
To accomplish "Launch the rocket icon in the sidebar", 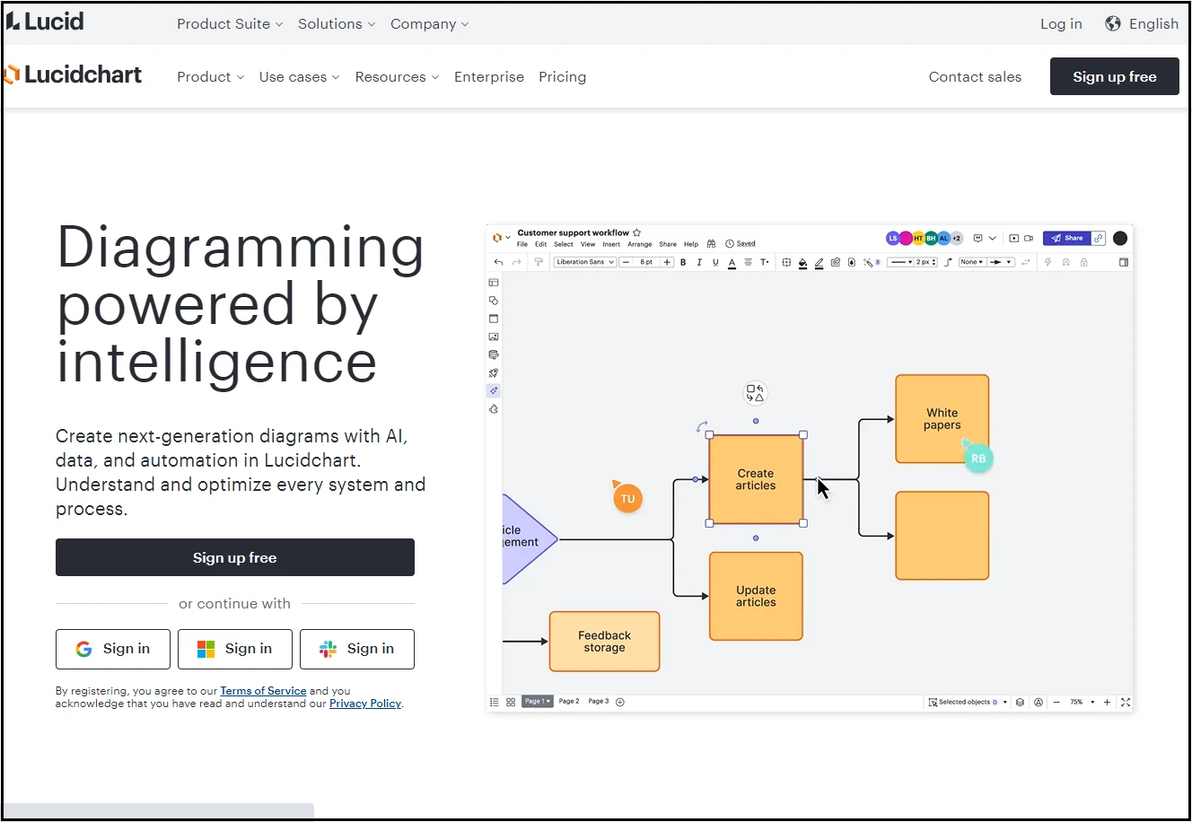I will click(x=493, y=373).
